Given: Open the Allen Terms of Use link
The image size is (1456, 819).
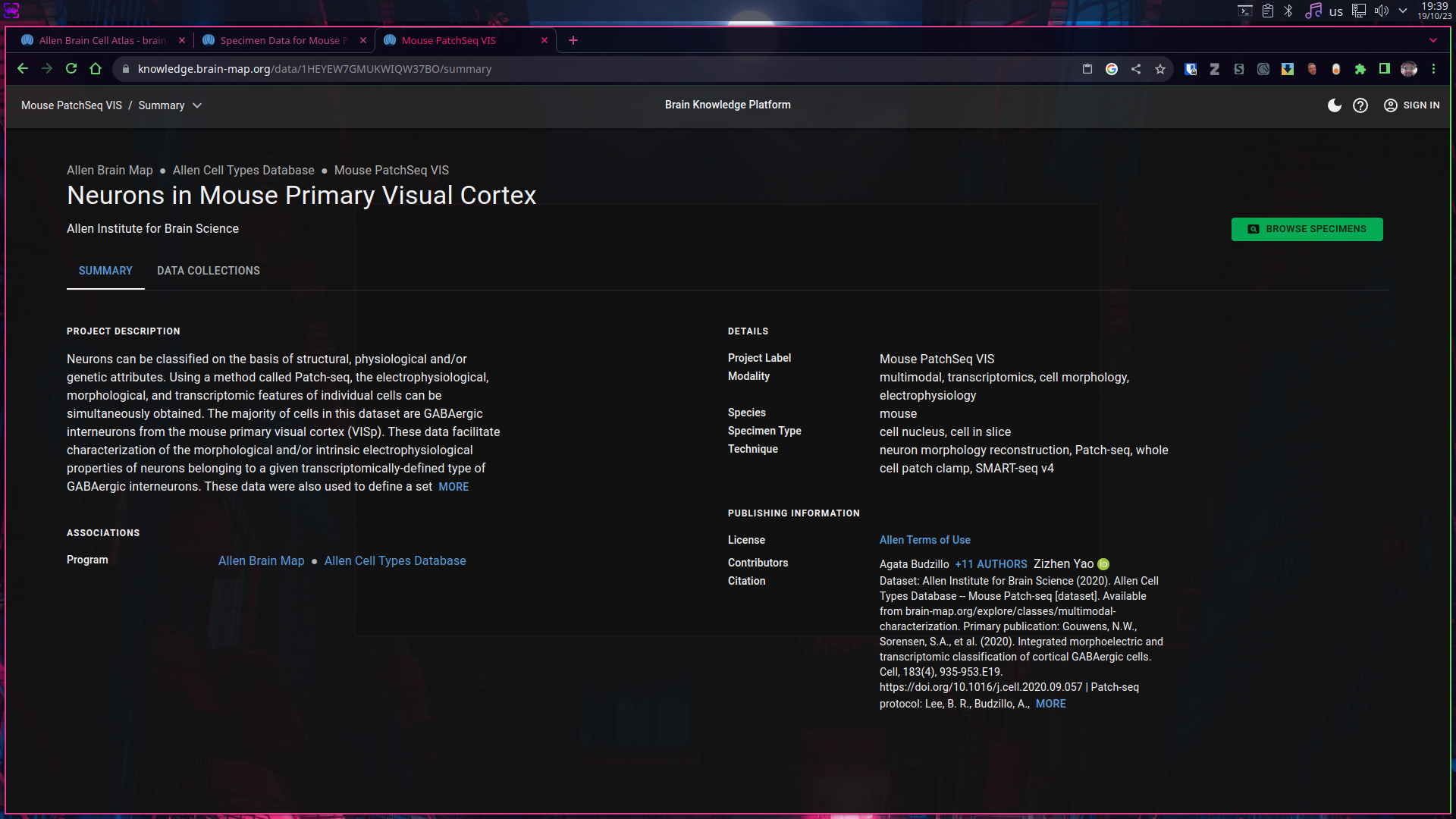Looking at the screenshot, I should (x=924, y=540).
